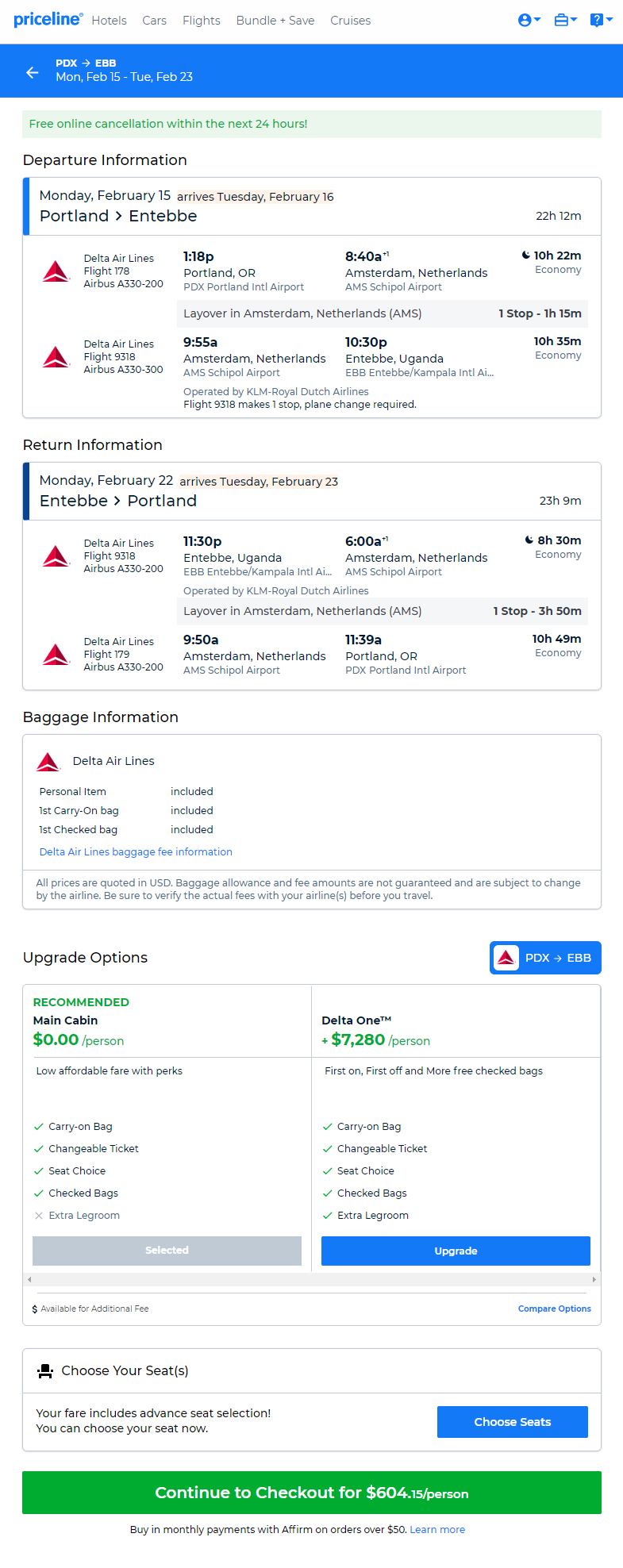
Task: Expand the help question mark menu
Action: coord(601,21)
